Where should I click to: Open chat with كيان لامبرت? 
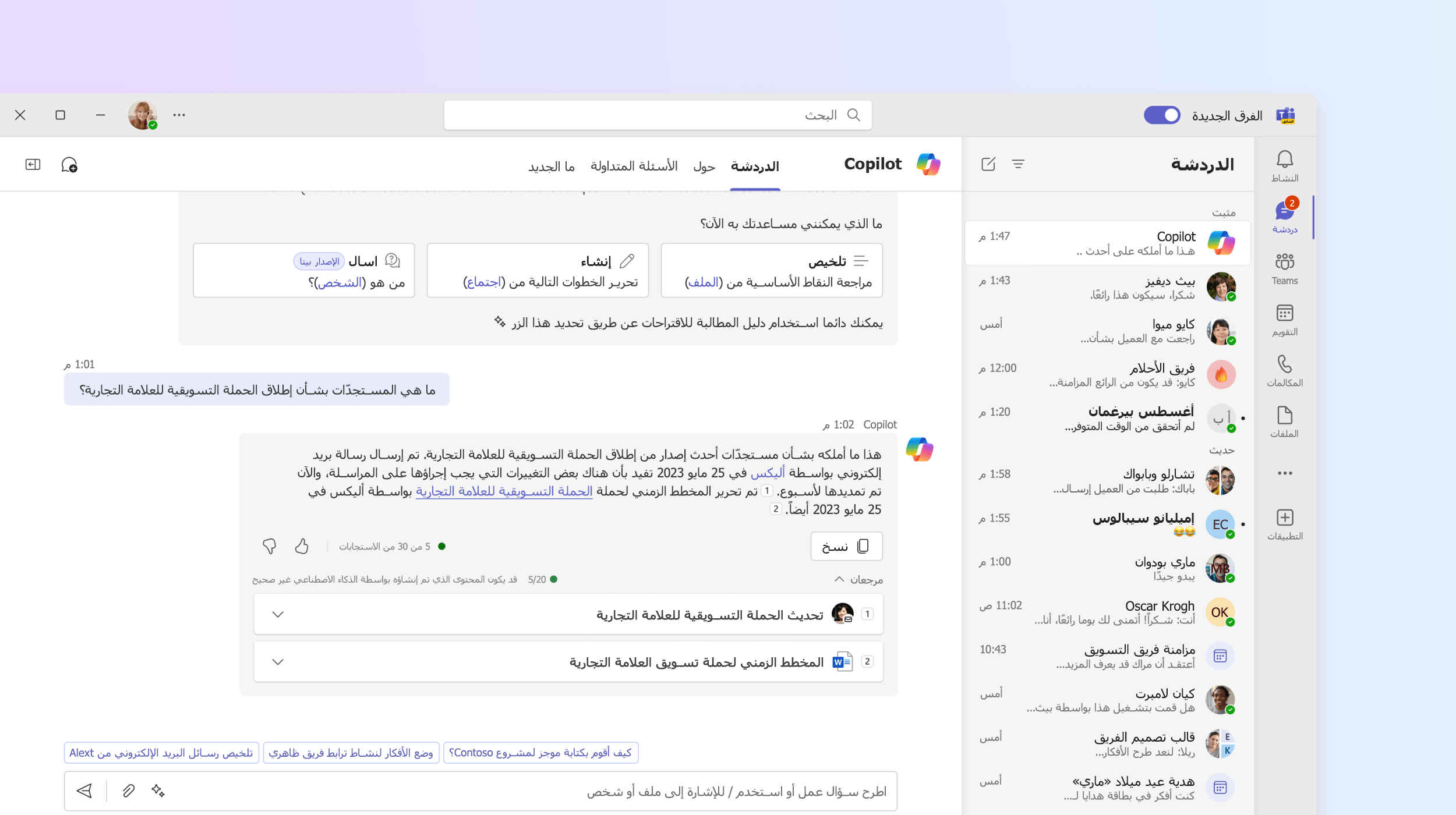(x=1108, y=700)
